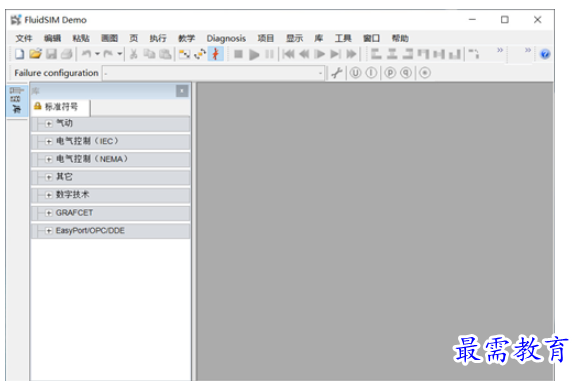Open the 项目 menu
577x381 pixels.
265,38
